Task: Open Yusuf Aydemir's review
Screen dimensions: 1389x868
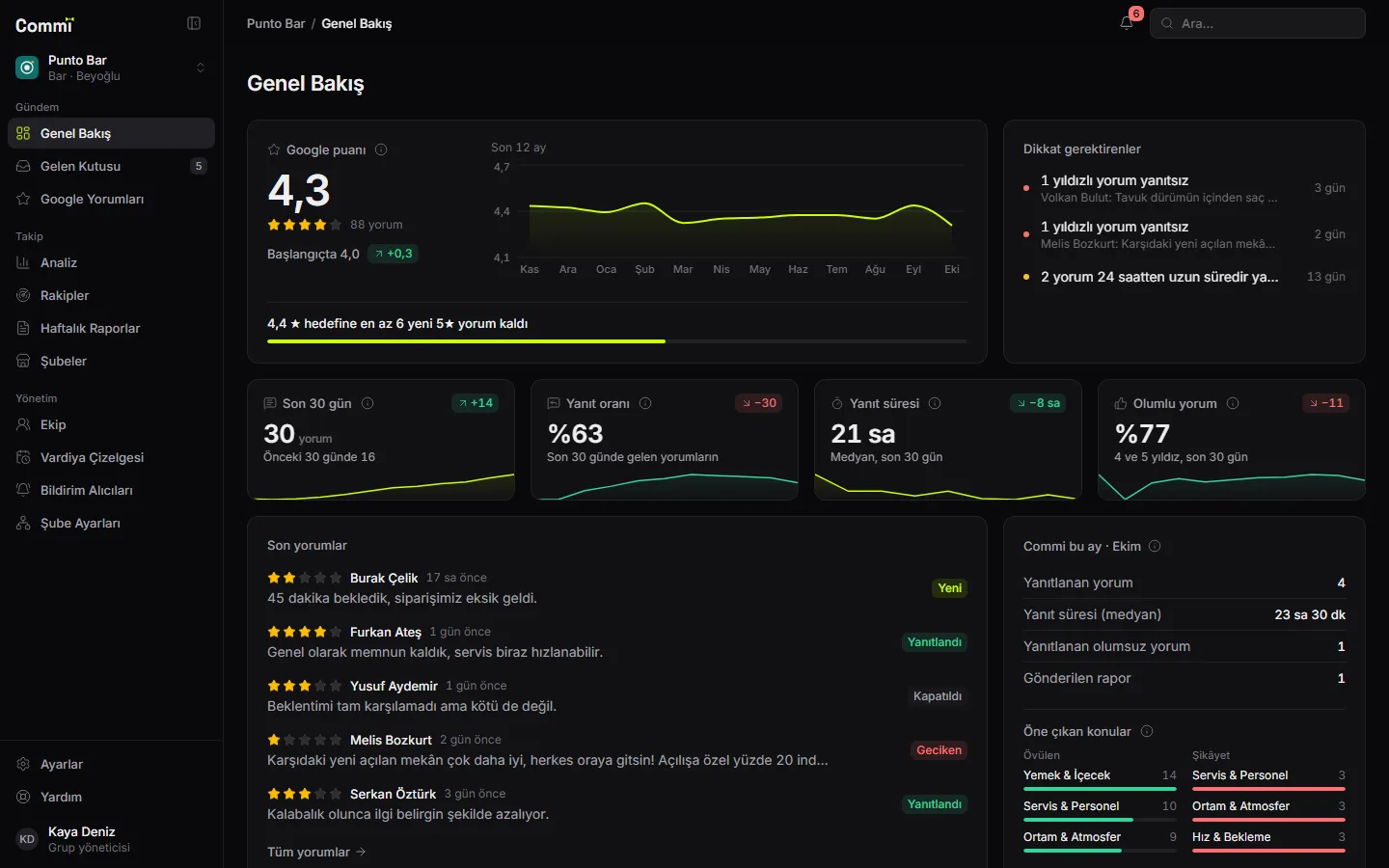Action: [617, 696]
